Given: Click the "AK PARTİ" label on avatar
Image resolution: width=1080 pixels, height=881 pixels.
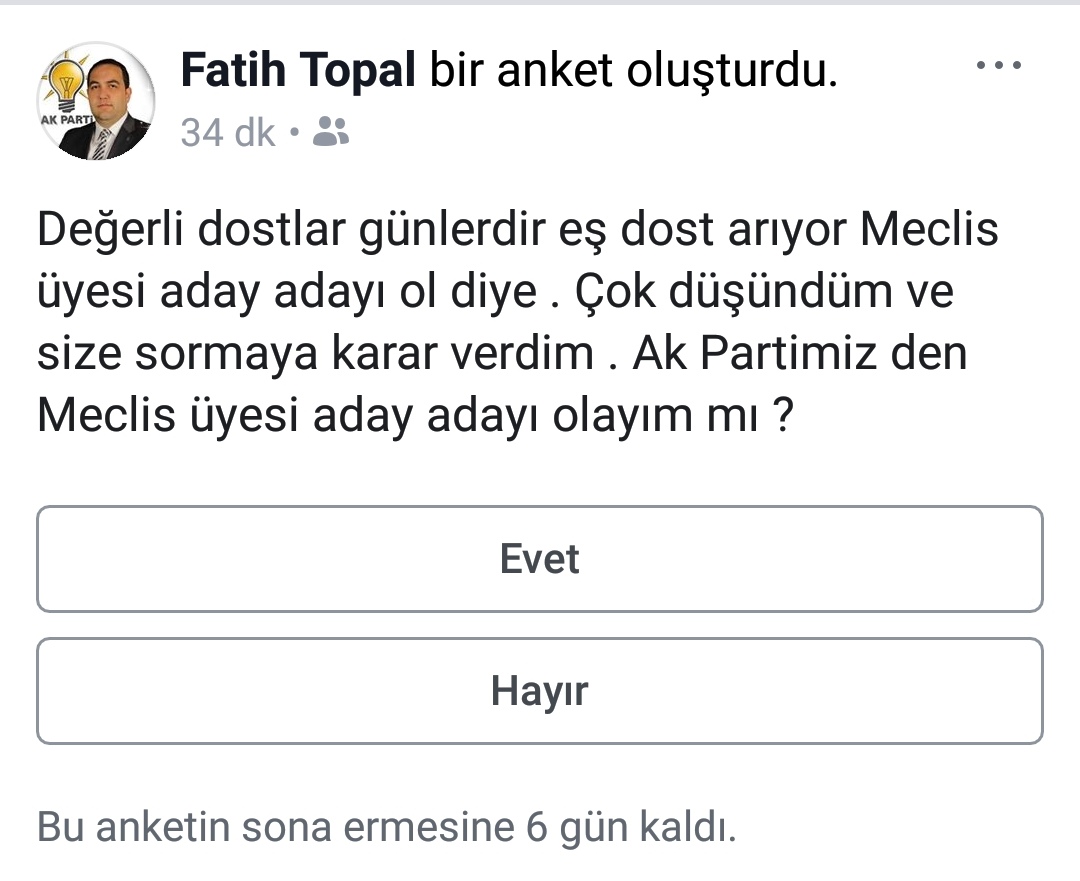Looking at the screenshot, I should click(x=62, y=119).
